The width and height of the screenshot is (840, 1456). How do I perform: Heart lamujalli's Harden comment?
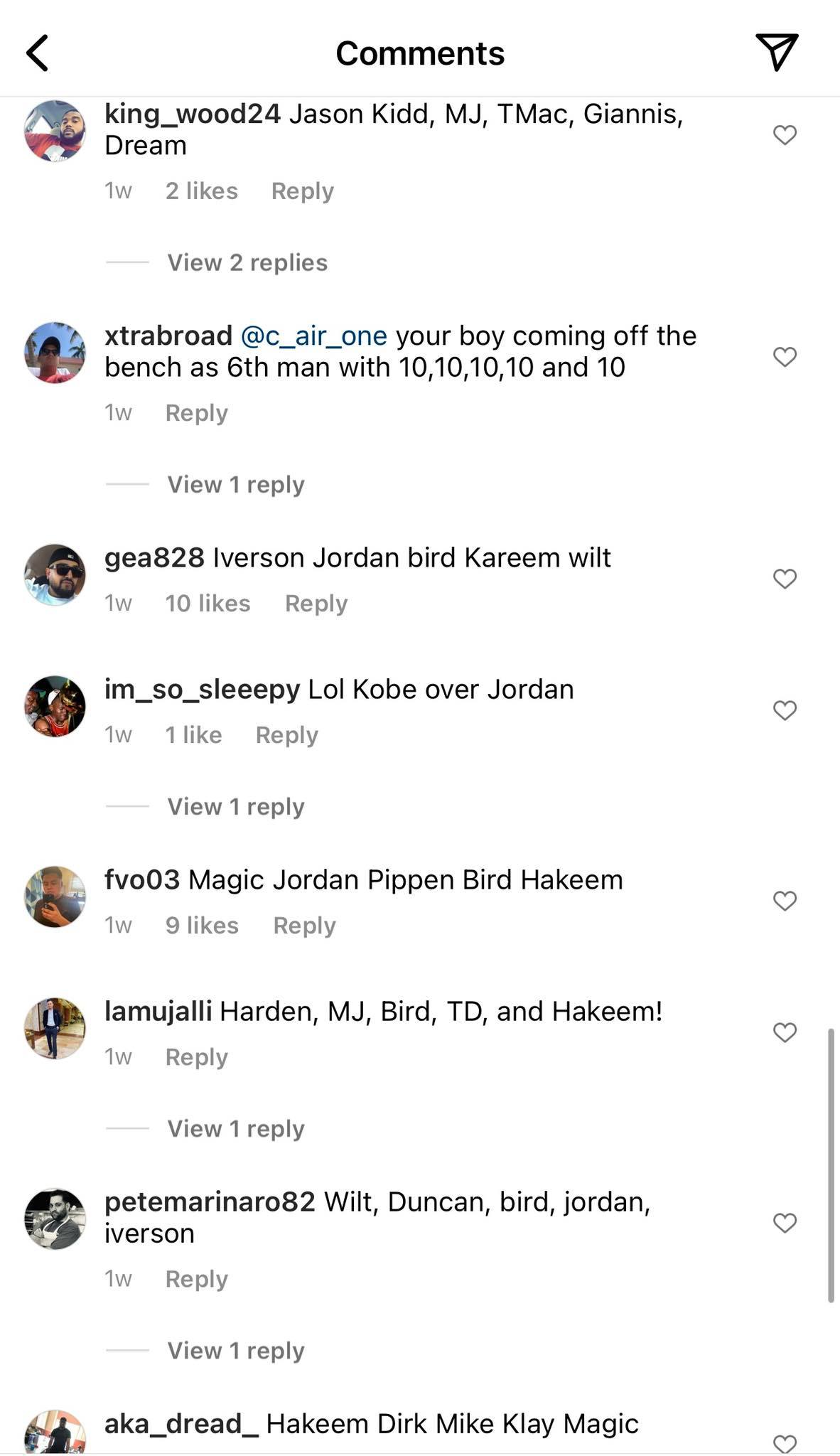[785, 1032]
